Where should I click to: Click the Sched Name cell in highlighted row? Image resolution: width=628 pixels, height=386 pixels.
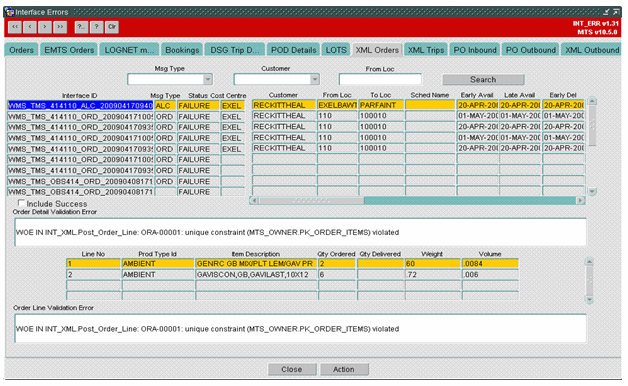[x=430, y=105]
